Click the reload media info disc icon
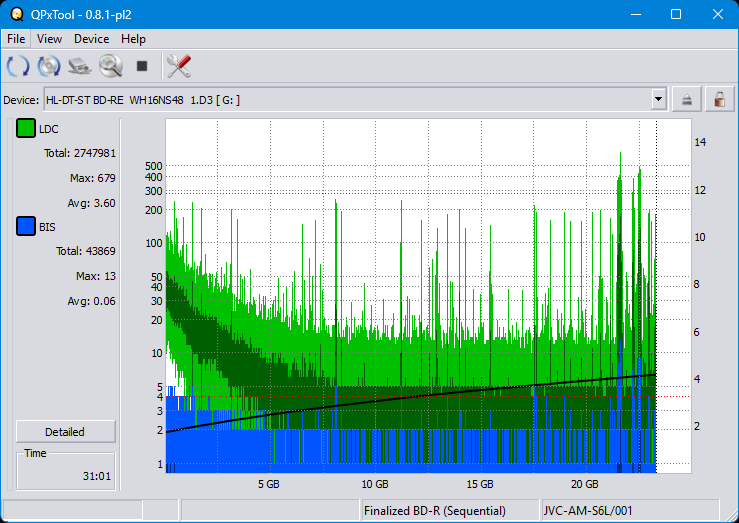The height and width of the screenshot is (523, 739). [x=49, y=67]
